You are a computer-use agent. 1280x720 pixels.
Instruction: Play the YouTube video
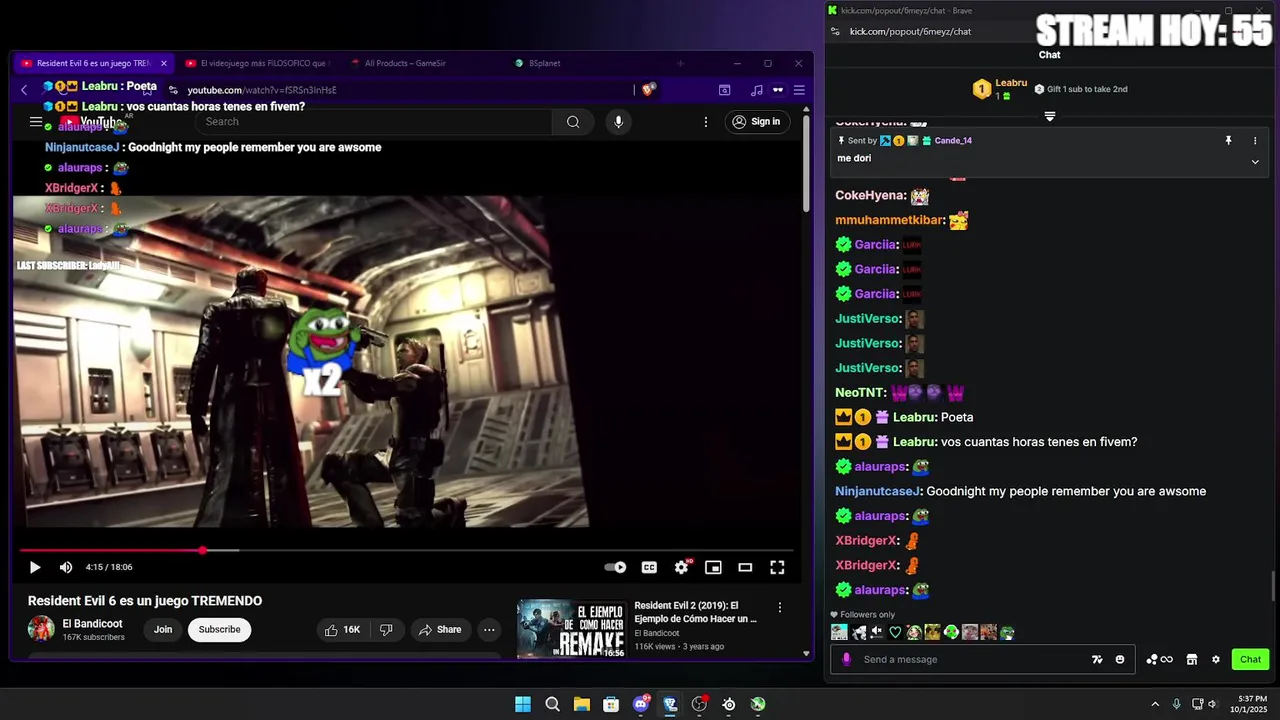(x=34, y=567)
